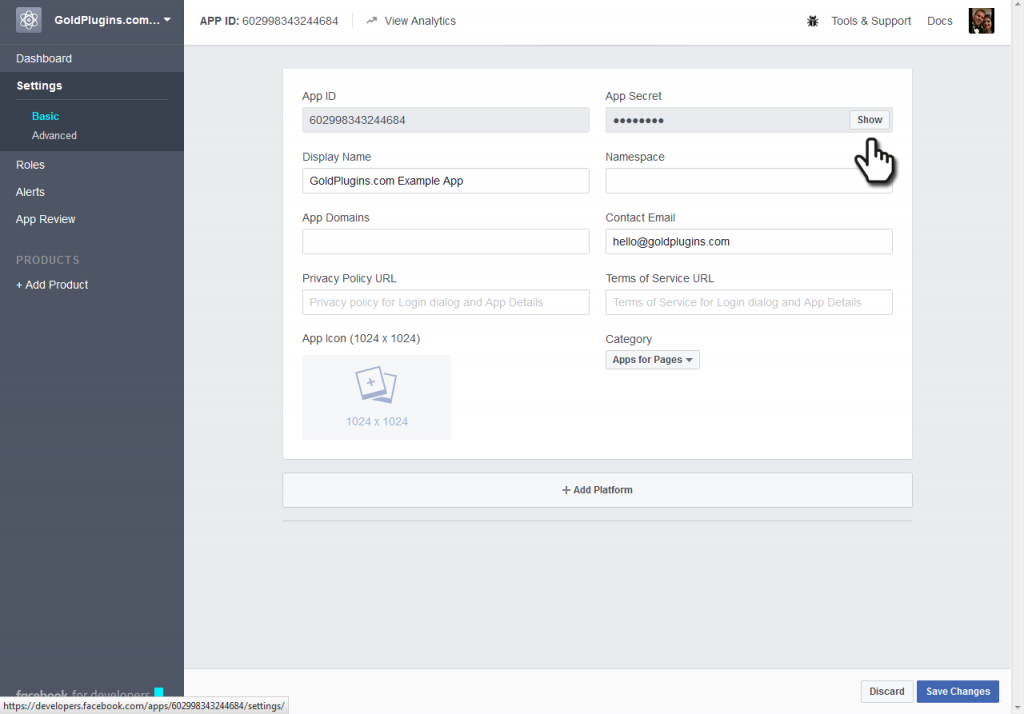Go to Alerts in sidebar
This screenshot has height=714, width=1024.
tap(31, 192)
